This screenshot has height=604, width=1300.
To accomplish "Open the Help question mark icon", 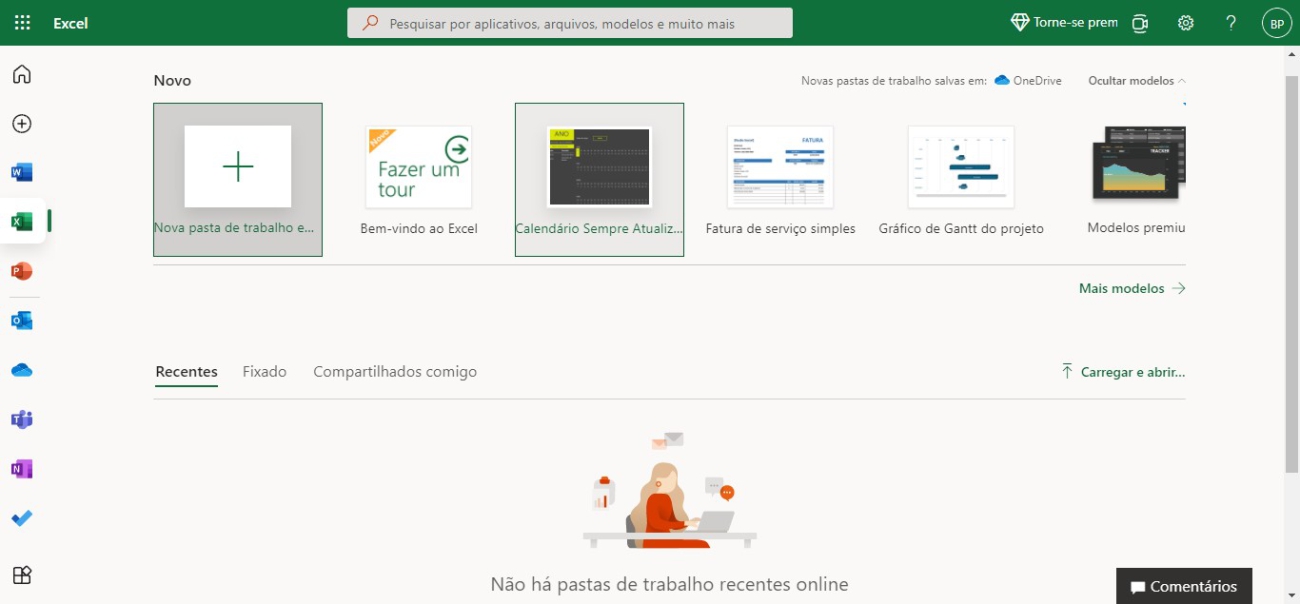I will coord(1231,23).
